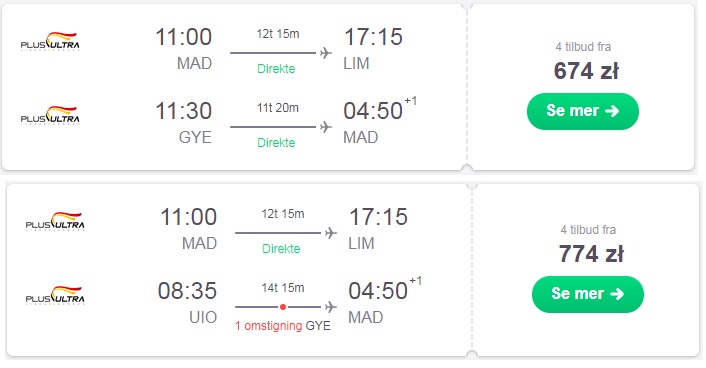Click the airplane icon on 11t 20m flight
Screen dimensions: 706x368
[x=326, y=127]
